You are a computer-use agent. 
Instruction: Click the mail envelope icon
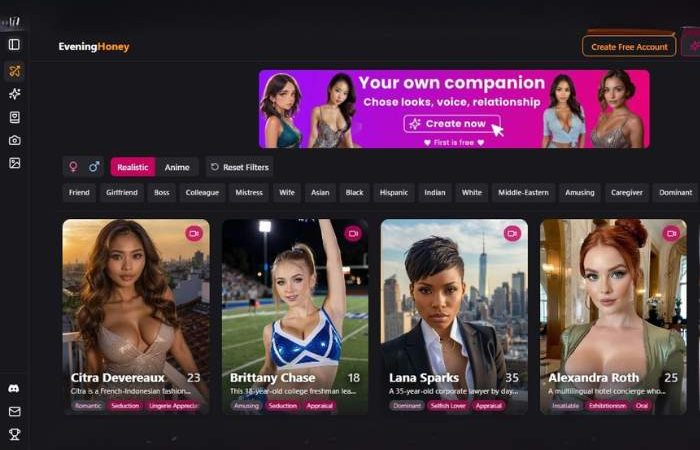pos(14,411)
